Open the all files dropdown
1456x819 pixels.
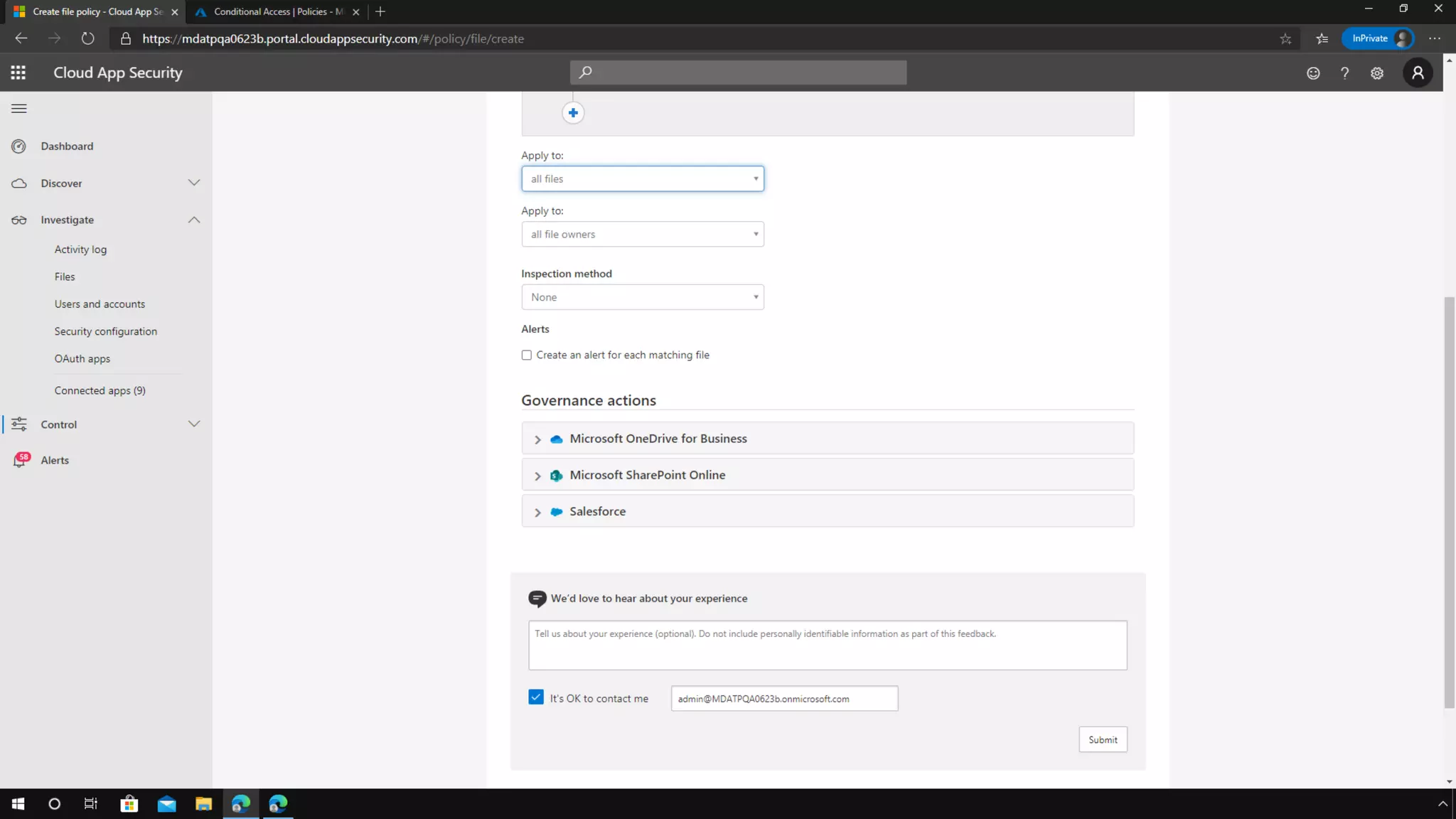pos(642,178)
